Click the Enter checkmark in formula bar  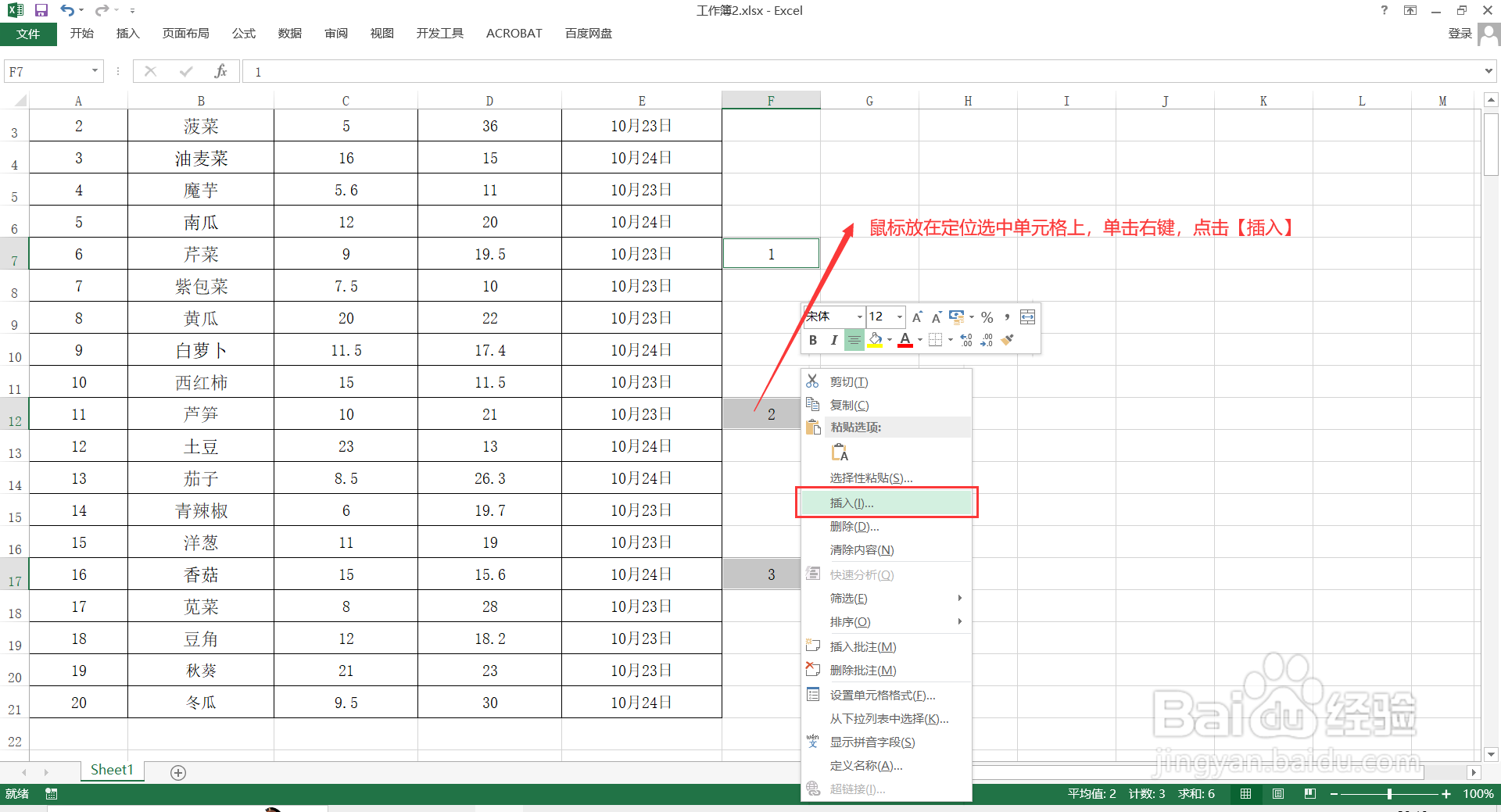pyautogui.click(x=186, y=71)
